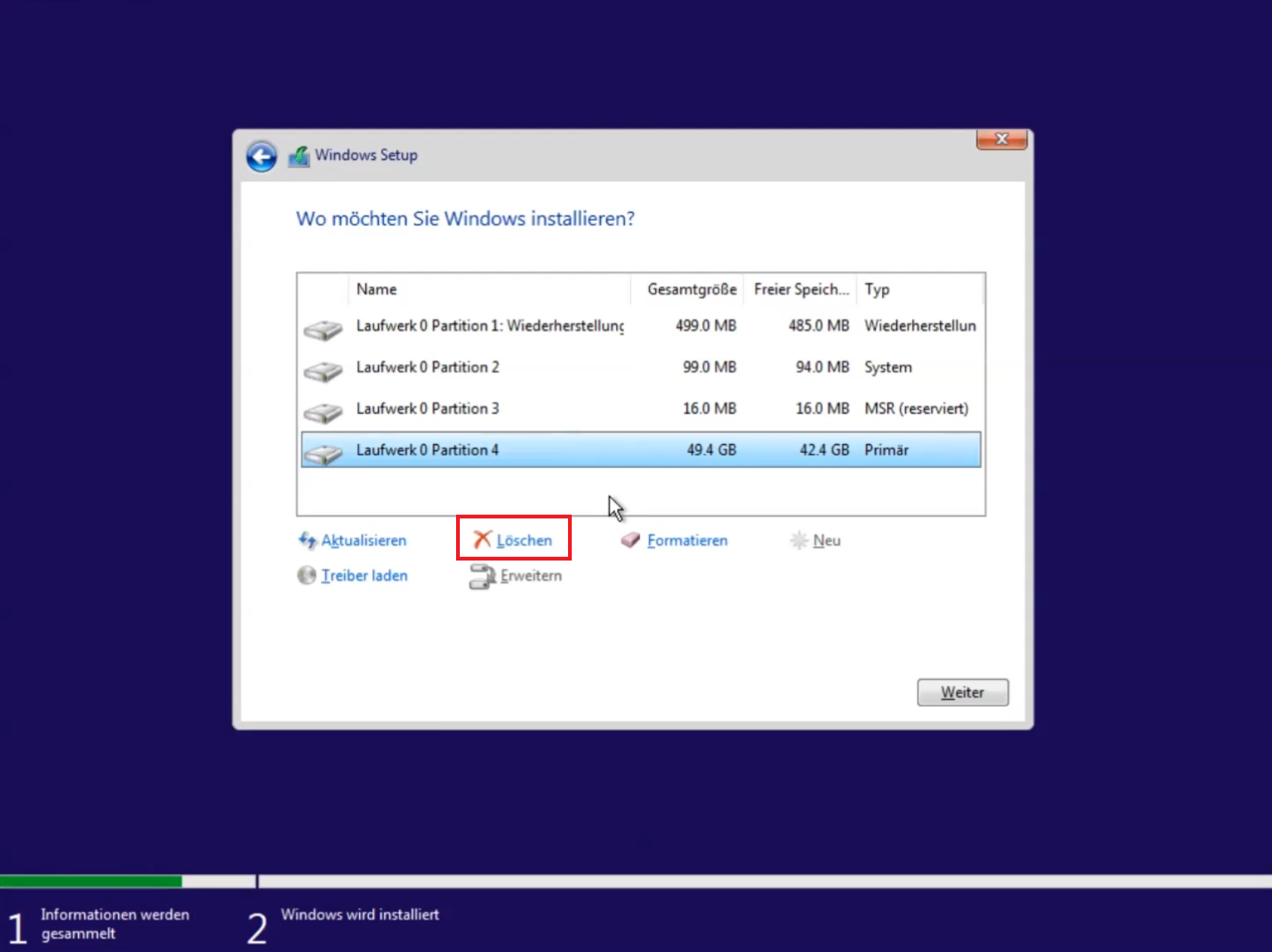Select the Laufwerk 0 Partition 3 row
This screenshot has height=952, width=1272.
(641, 408)
